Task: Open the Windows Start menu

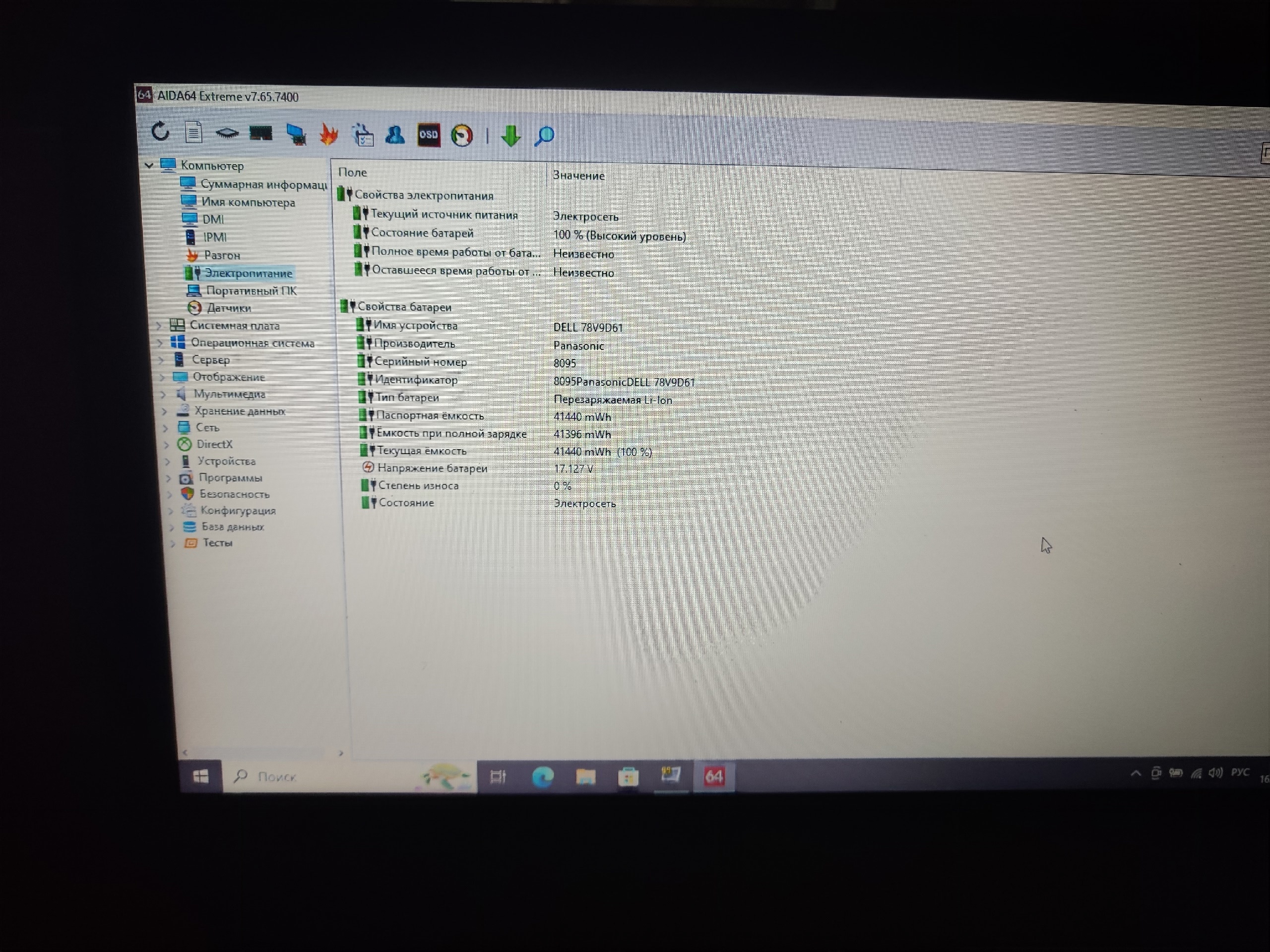Action: click(x=200, y=776)
